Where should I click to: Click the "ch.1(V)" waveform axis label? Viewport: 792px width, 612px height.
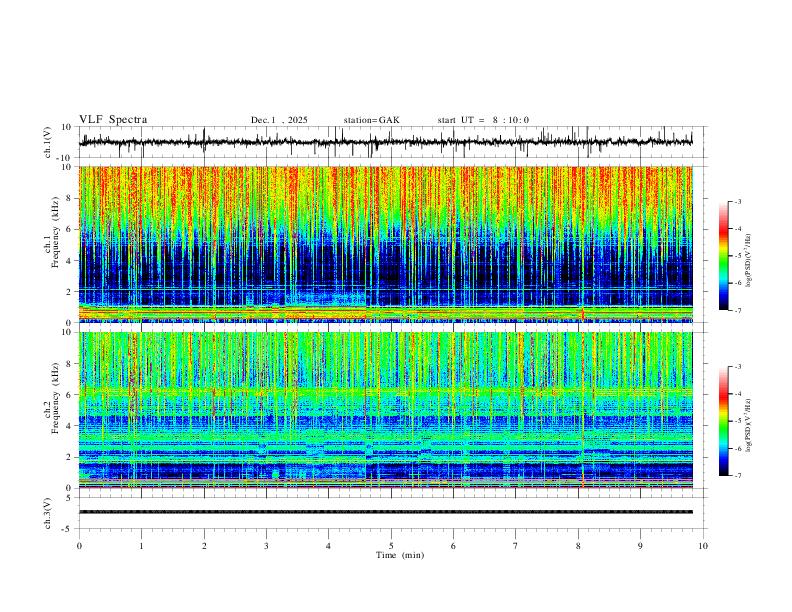pos(48,142)
